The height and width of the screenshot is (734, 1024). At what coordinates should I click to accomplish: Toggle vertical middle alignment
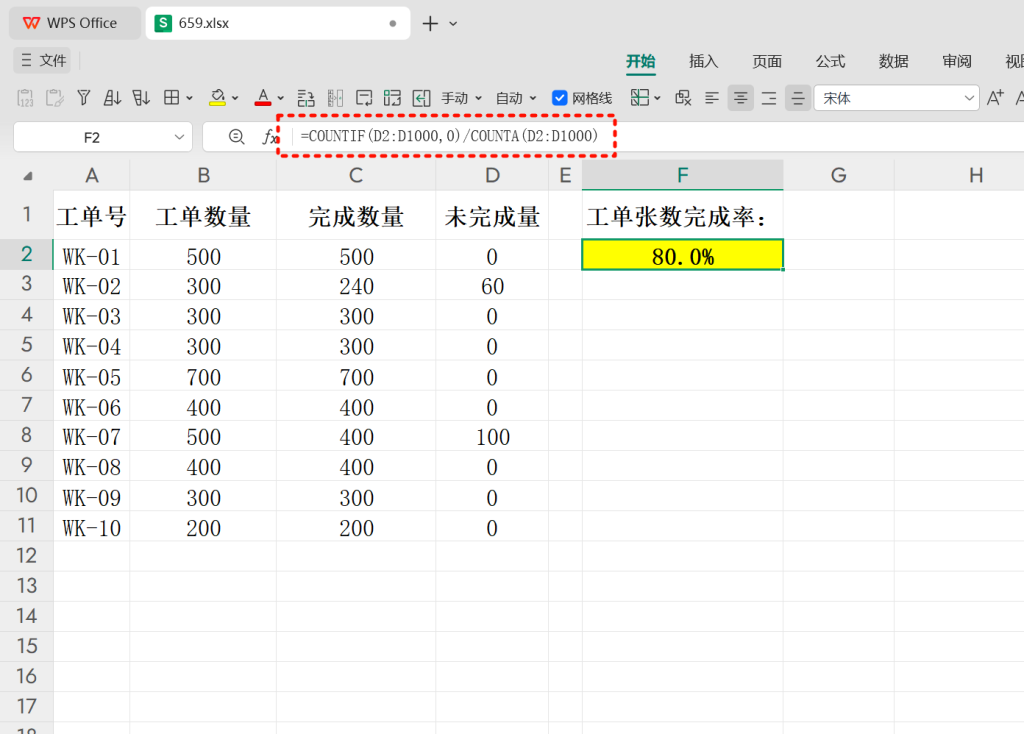(x=798, y=98)
